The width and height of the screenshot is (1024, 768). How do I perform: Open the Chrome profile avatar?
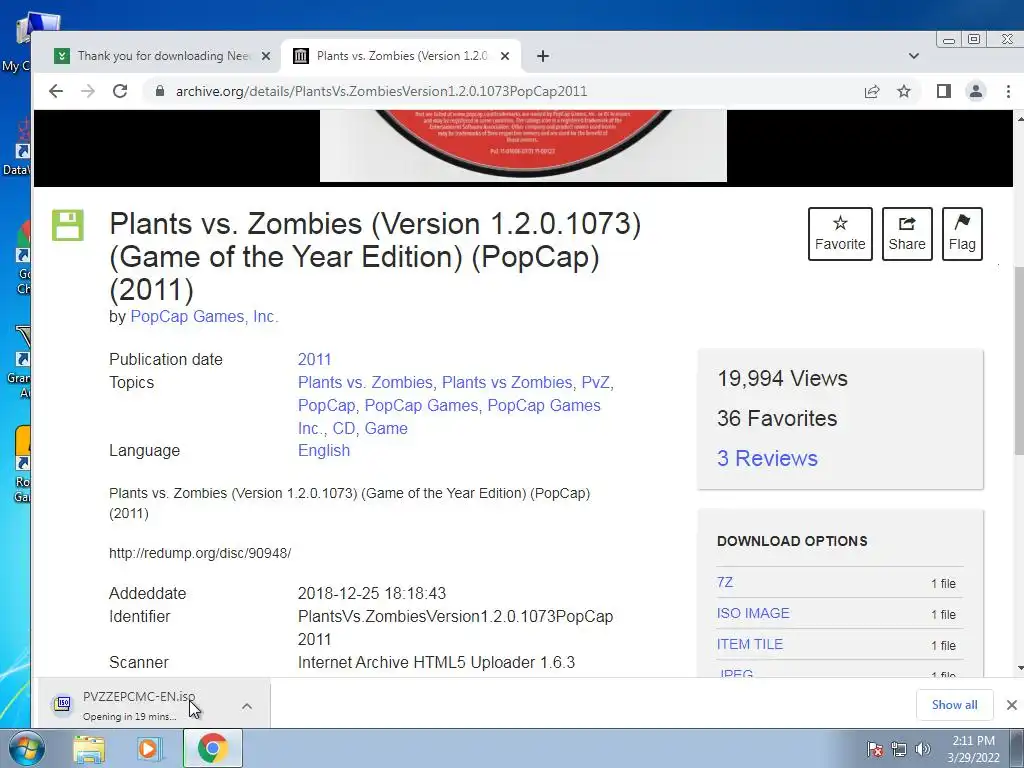point(976,91)
